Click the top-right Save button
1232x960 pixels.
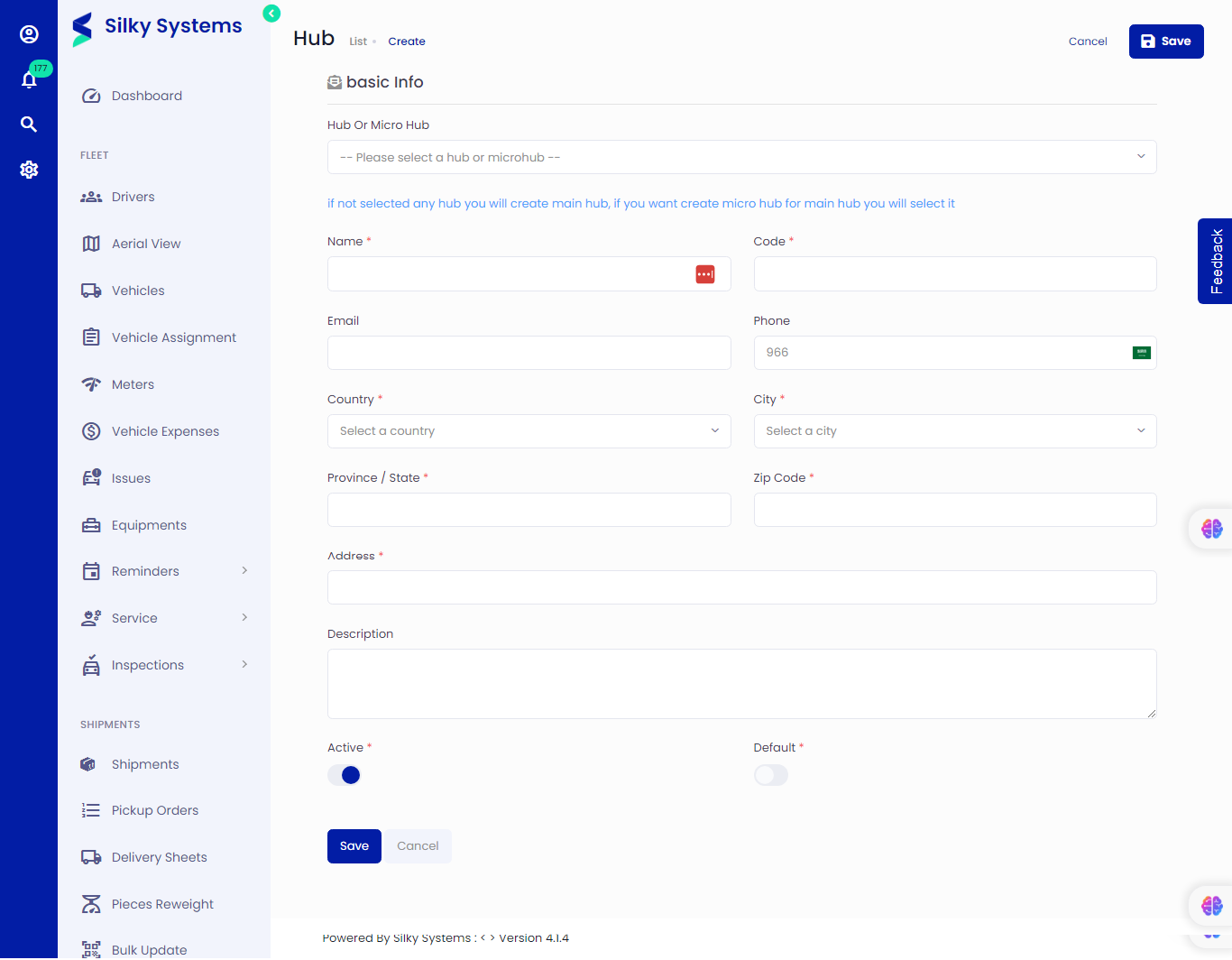(x=1165, y=42)
